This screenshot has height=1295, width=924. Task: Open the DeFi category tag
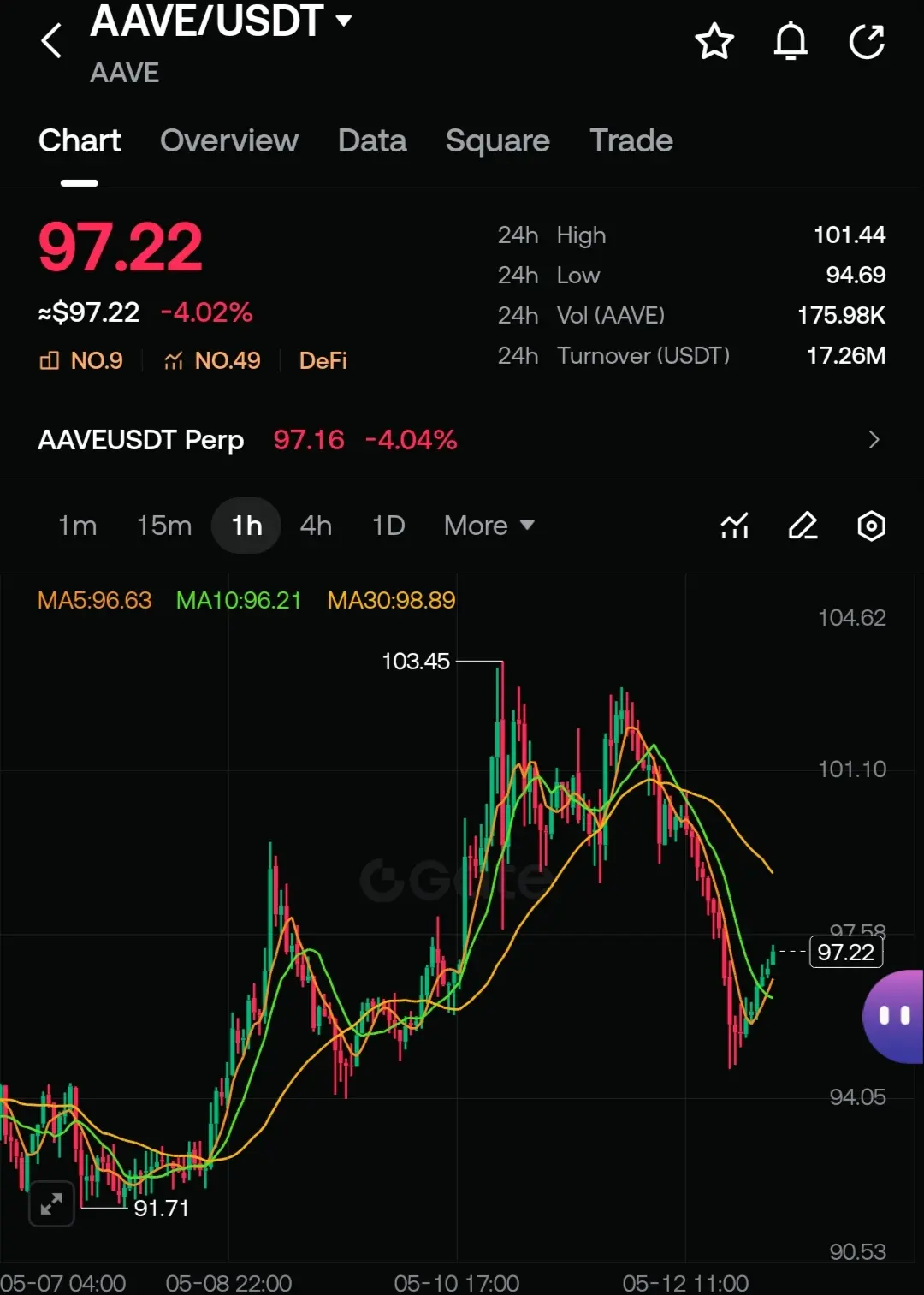323,360
